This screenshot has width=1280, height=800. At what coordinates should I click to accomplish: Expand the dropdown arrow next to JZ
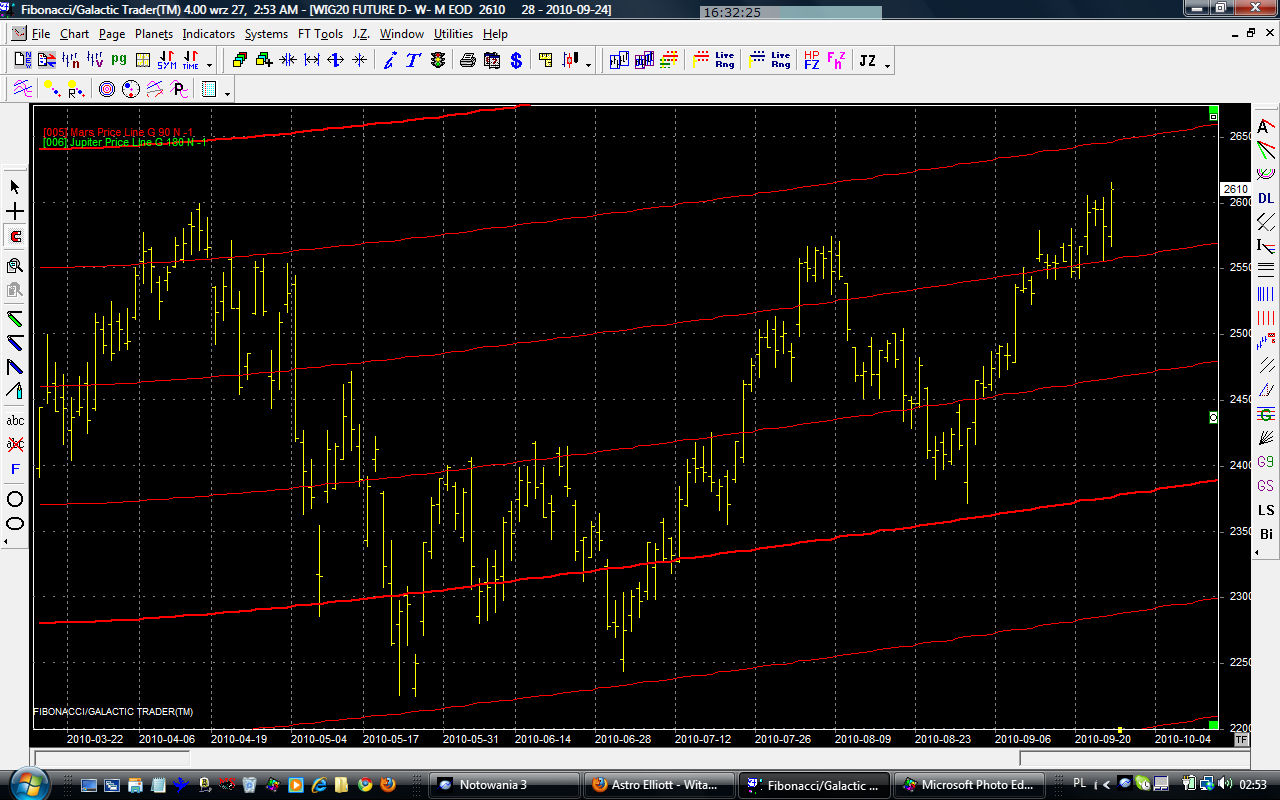887,65
